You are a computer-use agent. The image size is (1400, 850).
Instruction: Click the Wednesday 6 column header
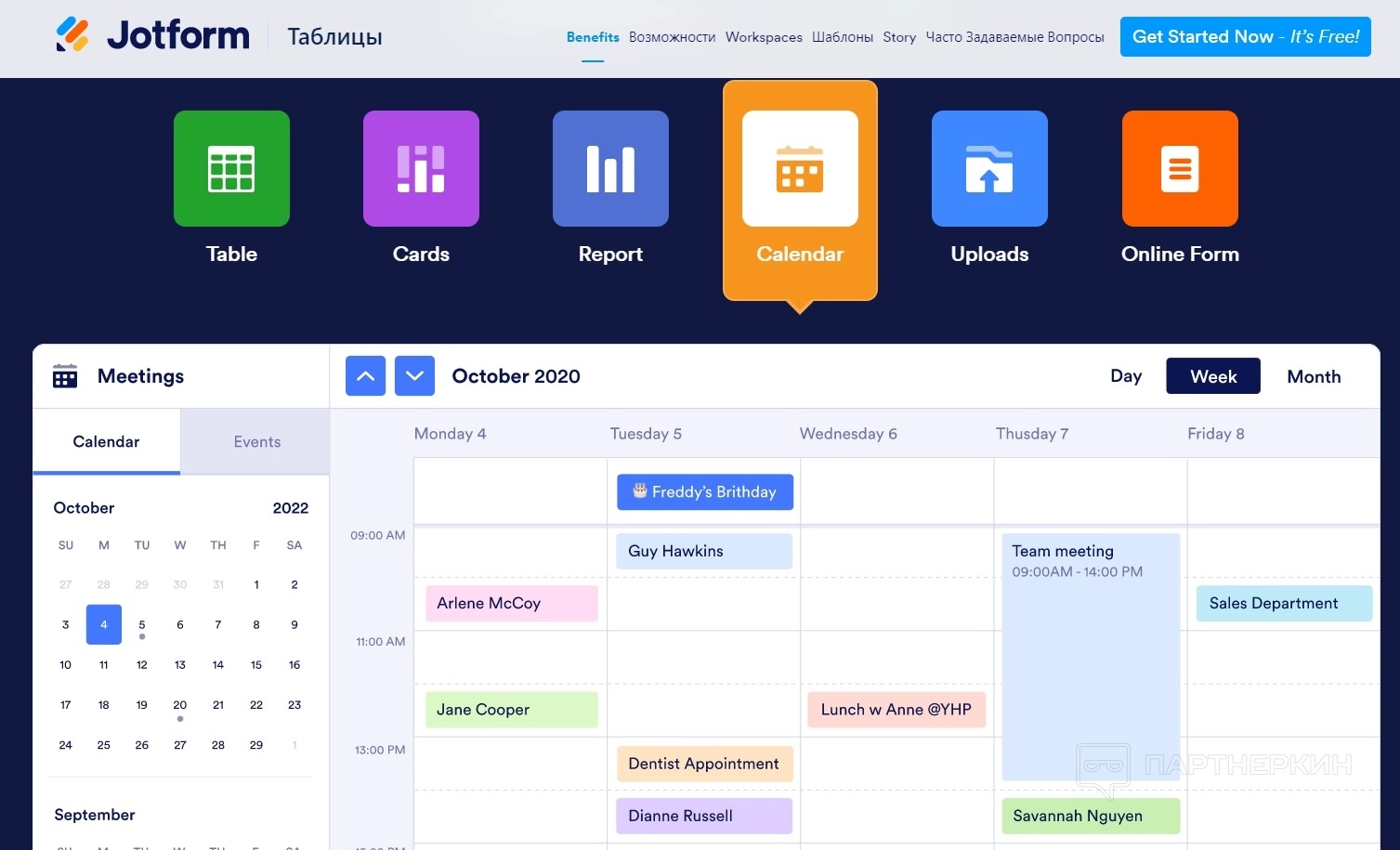click(x=848, y=434)
